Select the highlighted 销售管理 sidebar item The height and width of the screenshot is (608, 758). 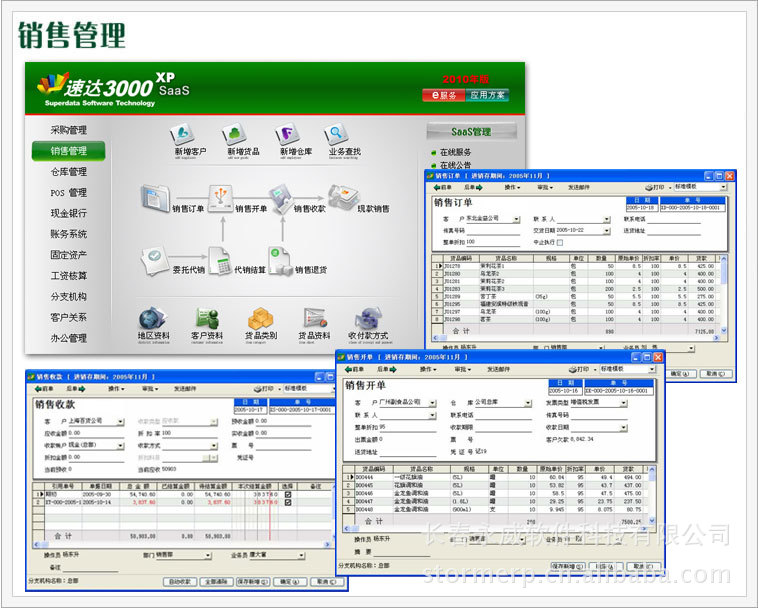69,151
